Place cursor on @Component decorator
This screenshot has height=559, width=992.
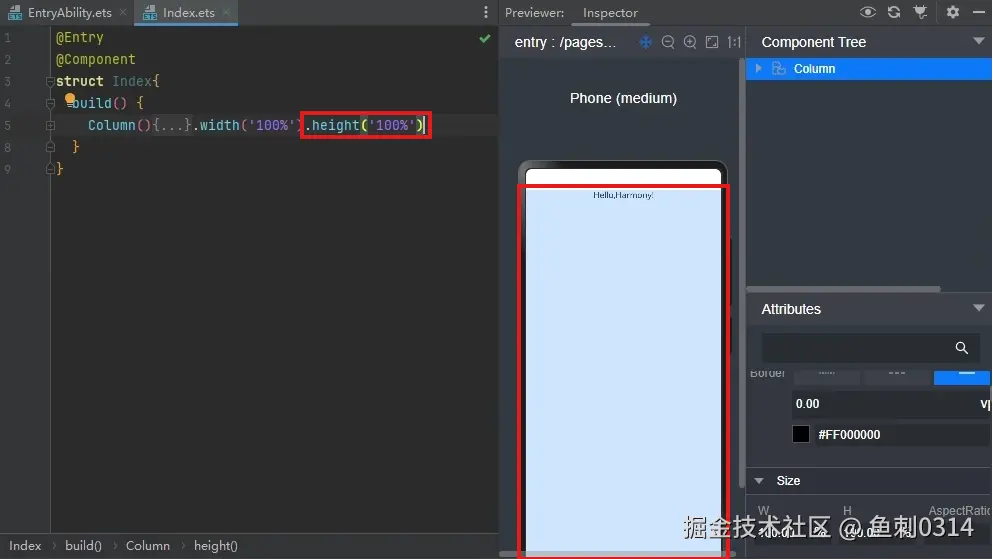click(x=96, y=59)
